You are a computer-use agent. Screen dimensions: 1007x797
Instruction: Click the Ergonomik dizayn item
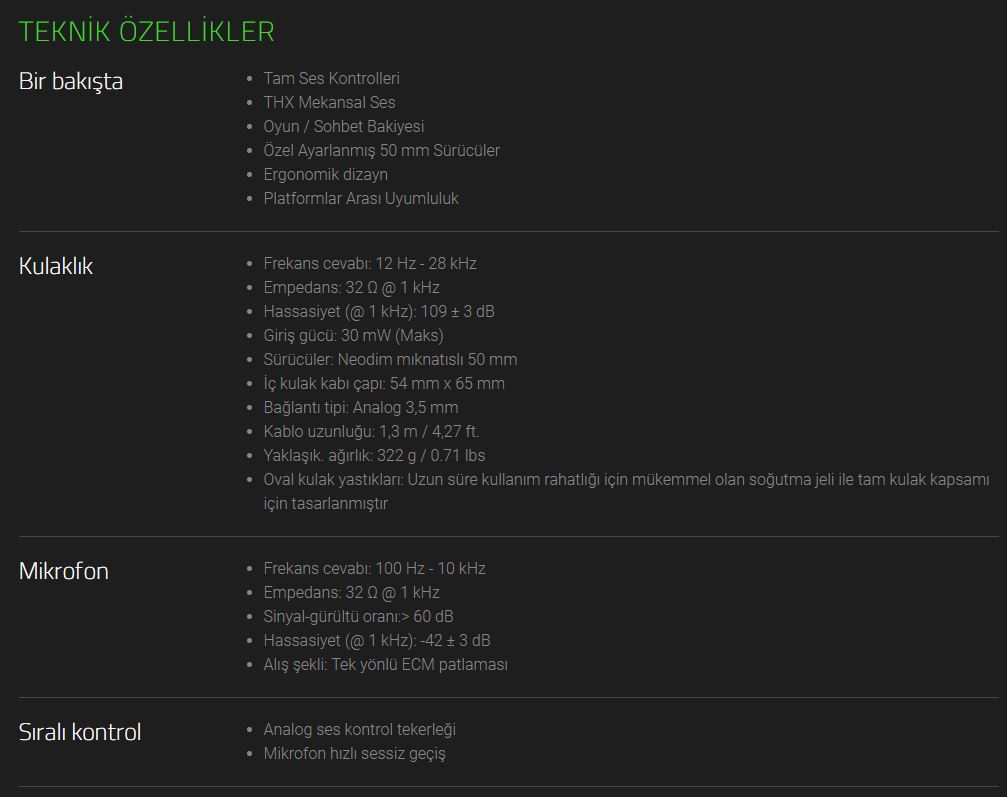click(326, 175)
